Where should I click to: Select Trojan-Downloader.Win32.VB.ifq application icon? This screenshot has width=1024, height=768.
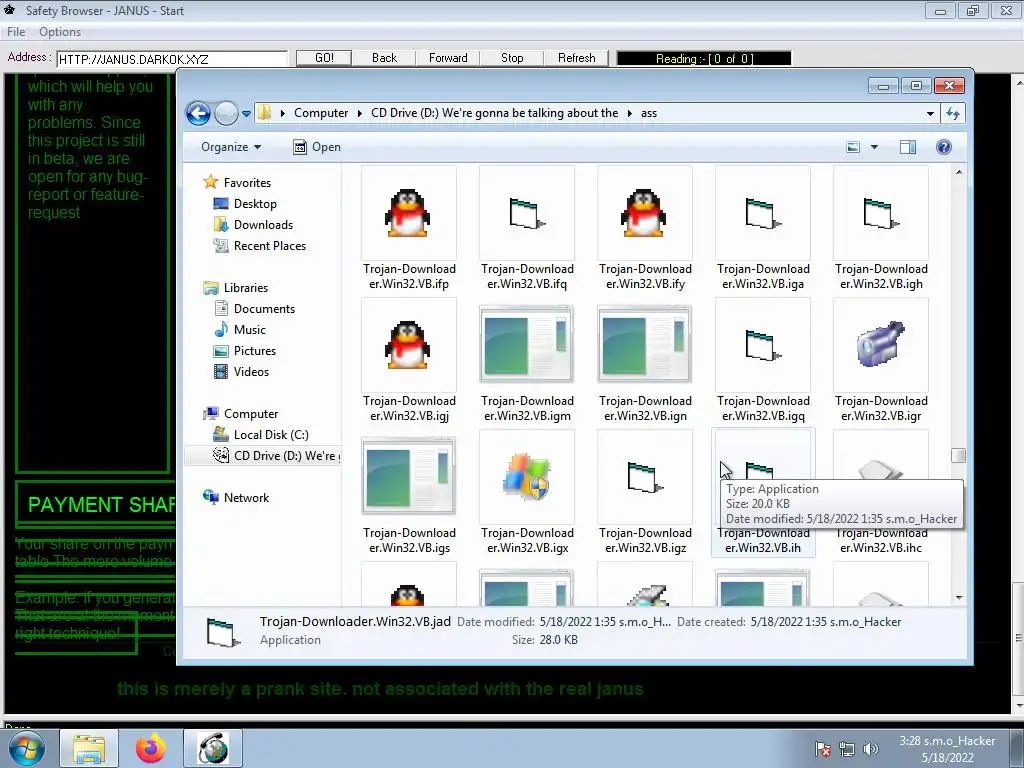point(526,214)
